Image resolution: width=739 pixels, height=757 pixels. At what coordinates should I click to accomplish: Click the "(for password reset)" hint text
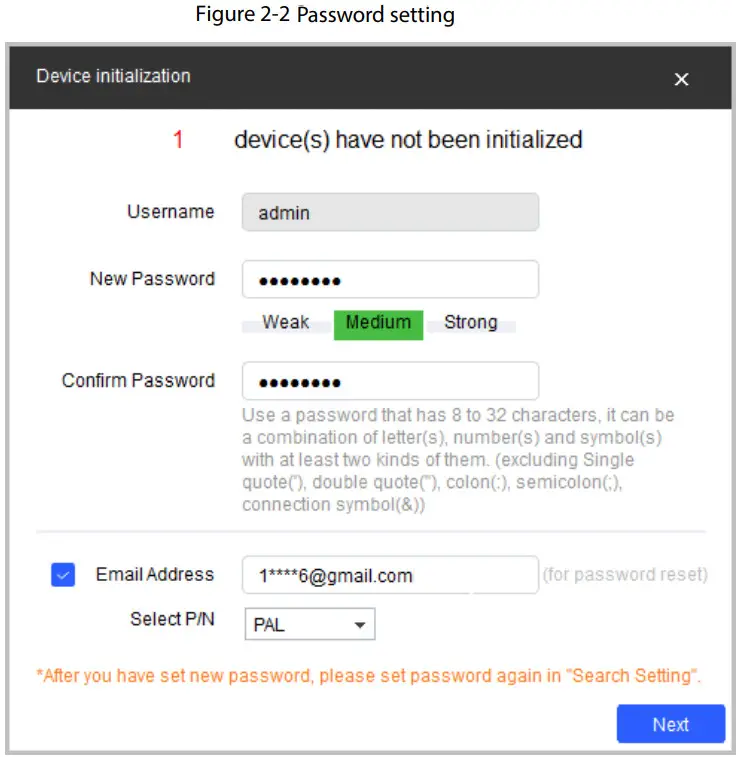pos(625,575)
